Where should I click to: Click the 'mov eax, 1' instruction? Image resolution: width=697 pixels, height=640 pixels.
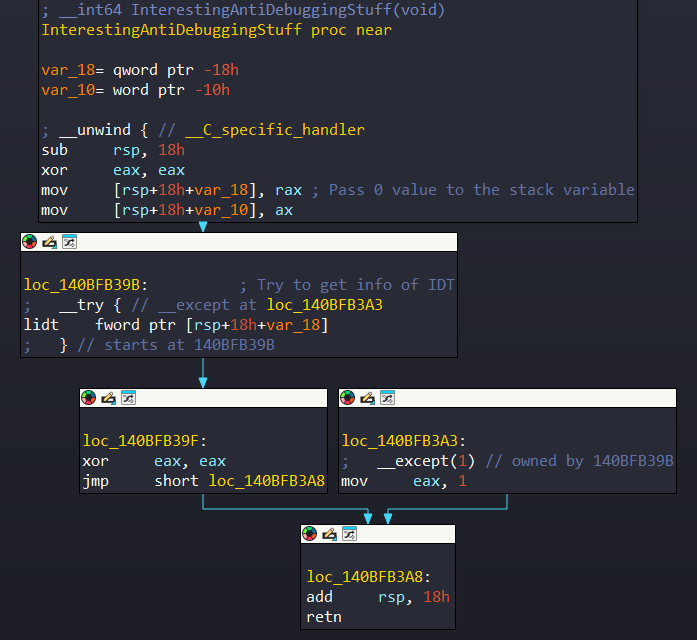[x=404, y=481]
